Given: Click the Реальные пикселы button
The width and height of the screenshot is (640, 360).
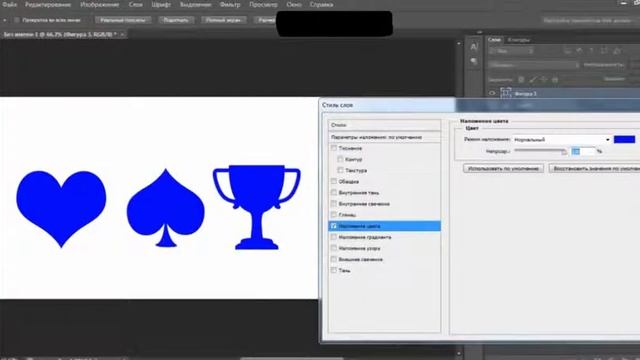Looking at the screenshot, I should pos(123,20).
